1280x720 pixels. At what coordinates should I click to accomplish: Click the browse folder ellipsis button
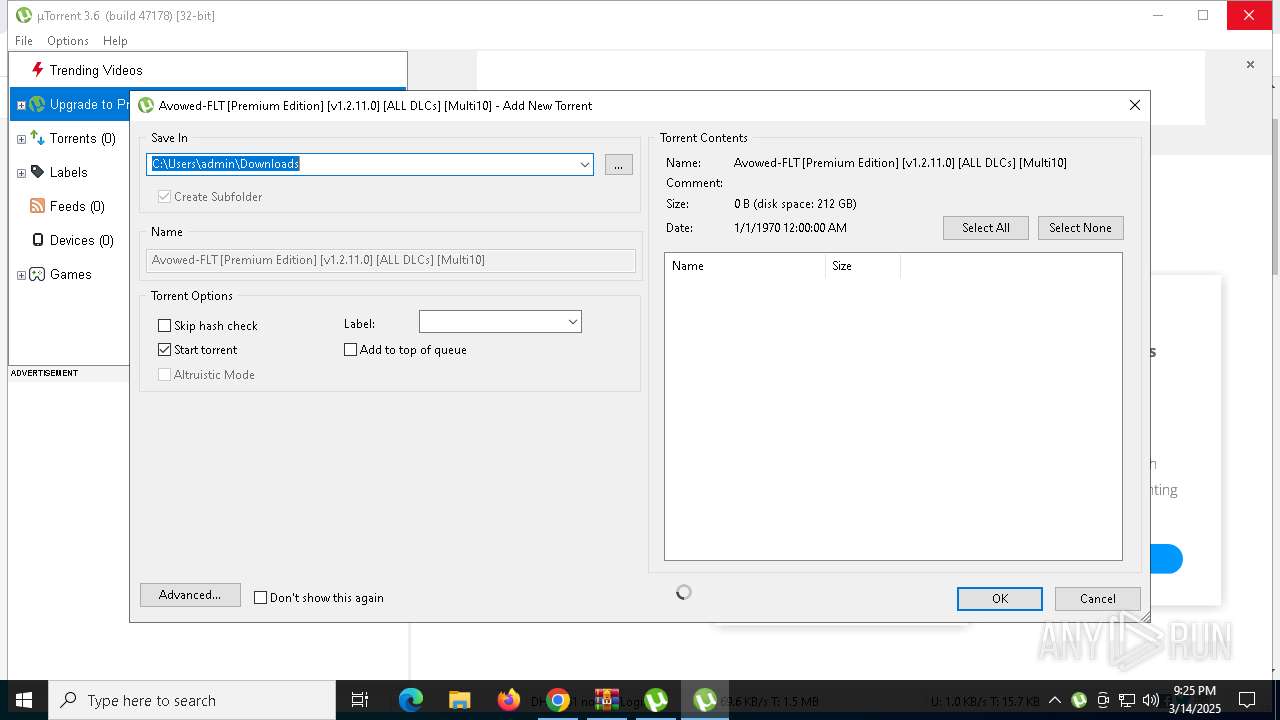[618, 164]
